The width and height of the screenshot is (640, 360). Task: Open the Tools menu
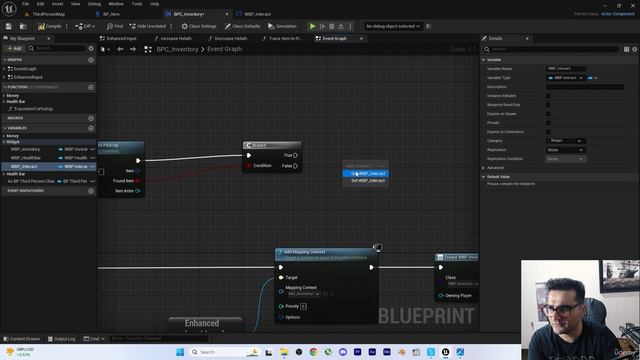[137, 4]
